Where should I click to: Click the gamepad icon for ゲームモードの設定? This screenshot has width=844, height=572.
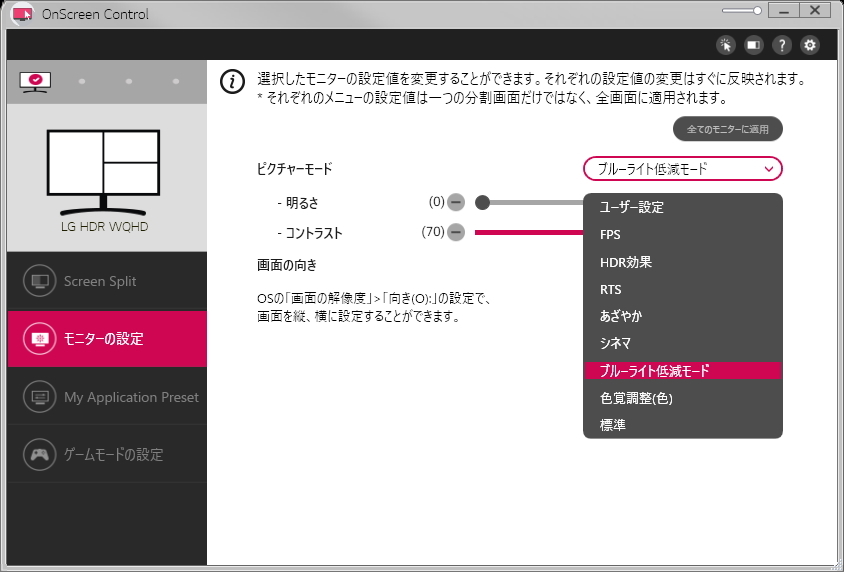click(x=40, y=455)
